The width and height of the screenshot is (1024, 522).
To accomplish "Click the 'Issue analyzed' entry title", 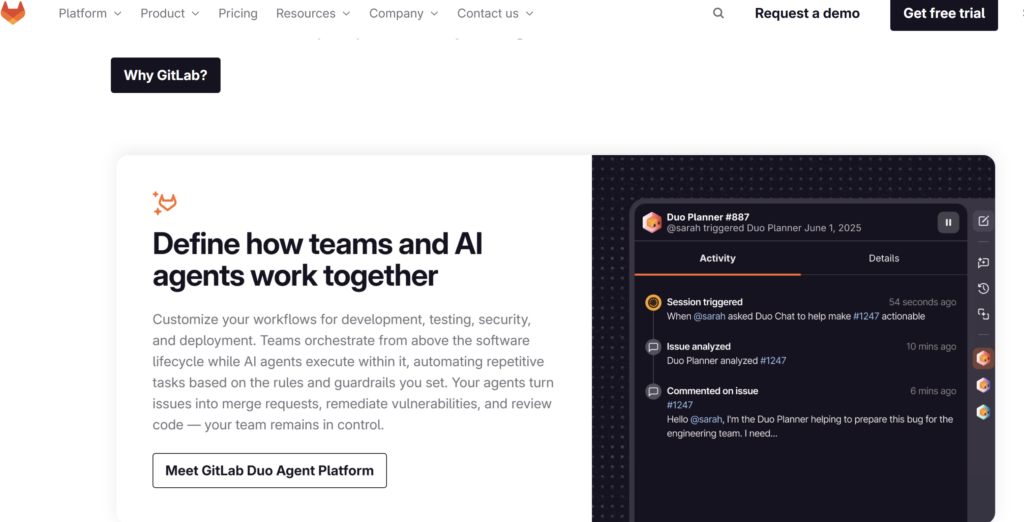I will [699, 346].
